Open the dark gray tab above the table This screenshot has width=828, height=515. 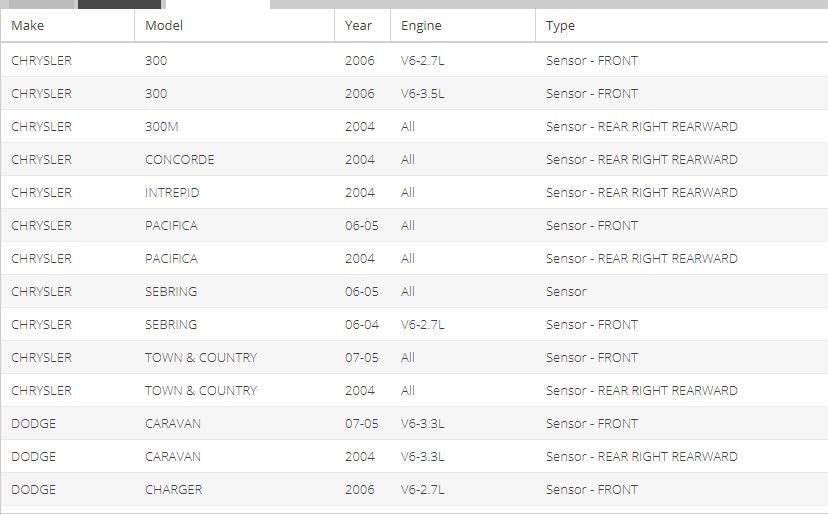point(119,4)
